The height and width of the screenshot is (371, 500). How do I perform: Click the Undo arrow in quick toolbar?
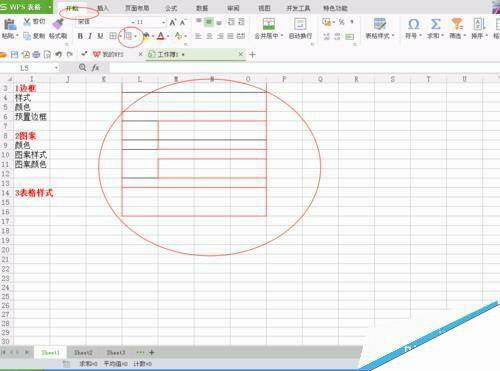point(59,54)
